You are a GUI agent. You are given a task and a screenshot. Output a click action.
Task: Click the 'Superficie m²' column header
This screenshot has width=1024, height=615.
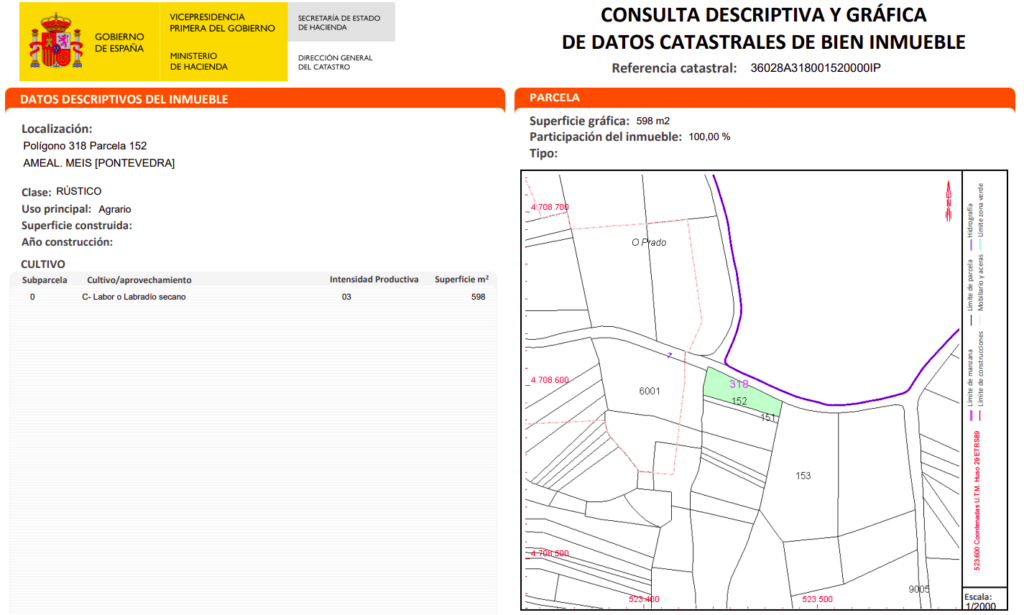tap(462, 279)
